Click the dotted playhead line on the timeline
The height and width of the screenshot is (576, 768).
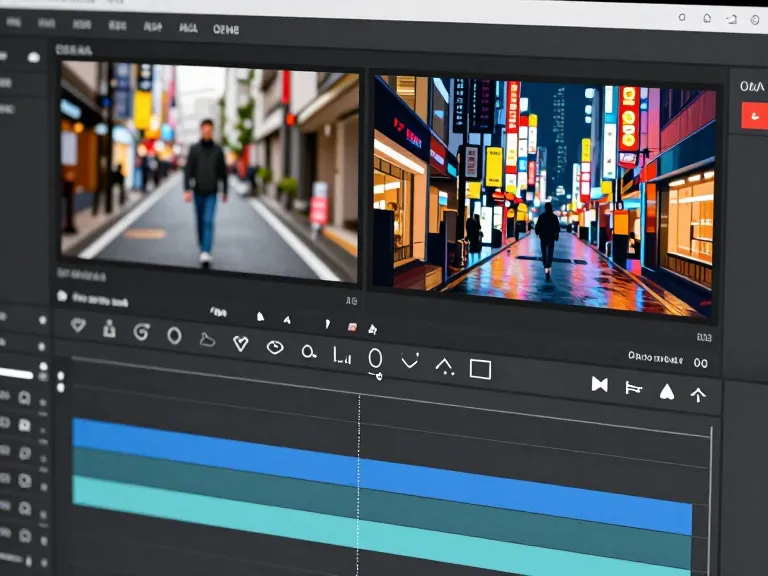click(x=358, y=485)
